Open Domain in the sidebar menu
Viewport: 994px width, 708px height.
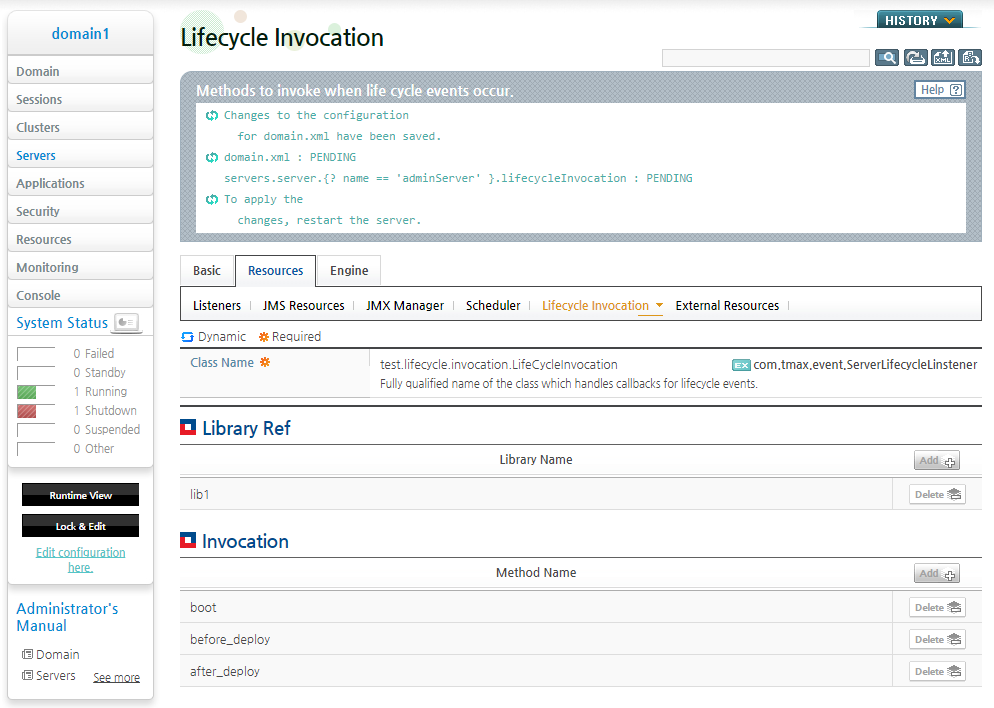pos(81,71)
